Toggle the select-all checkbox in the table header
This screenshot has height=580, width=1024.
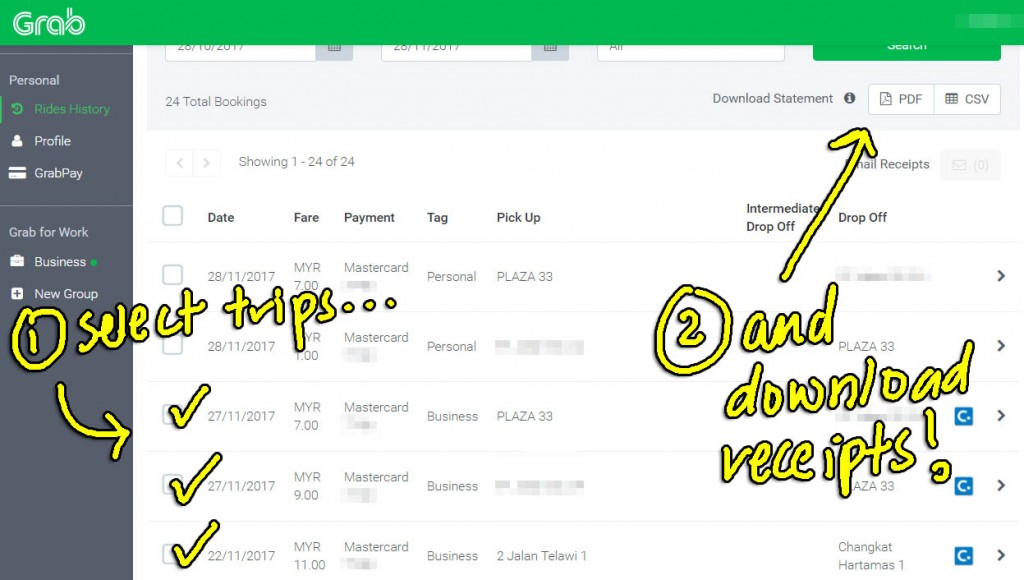click(172, 215)
